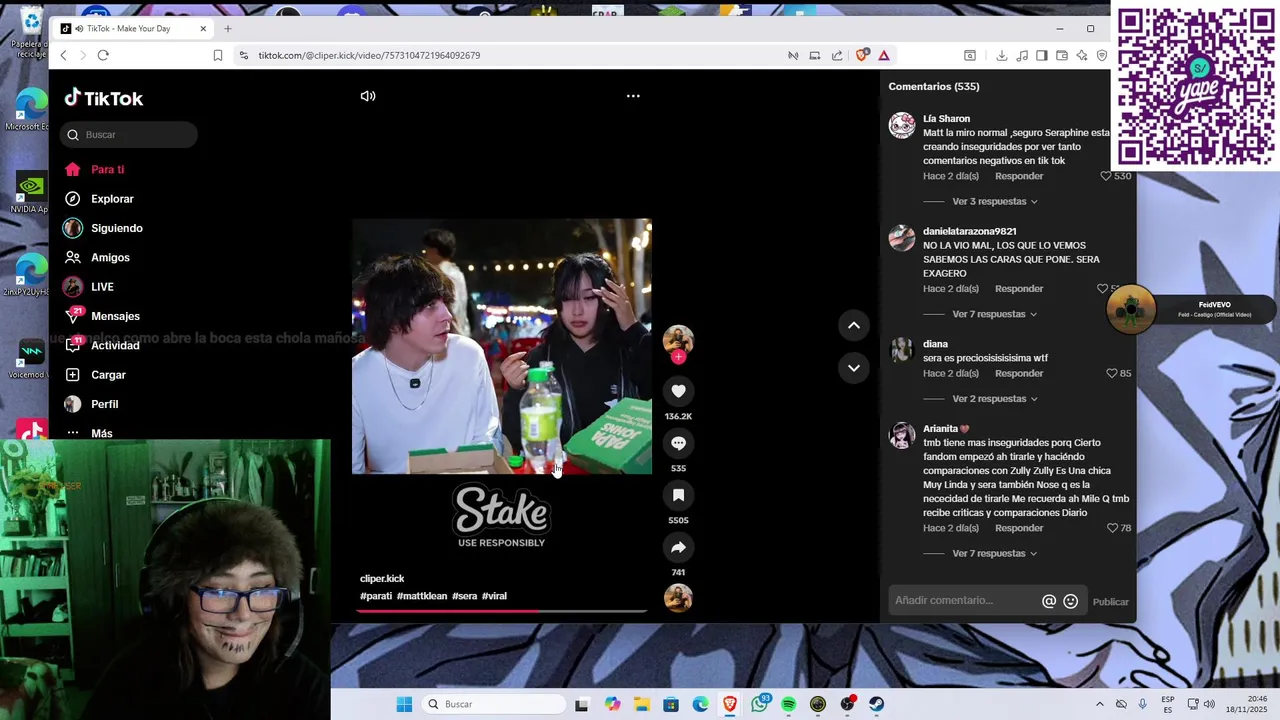Image resolution: width=1280 pixels, height=720 pixels.
Task: Click the browser address bar URL
Action: pyautogui.click(x=369, y=55)
